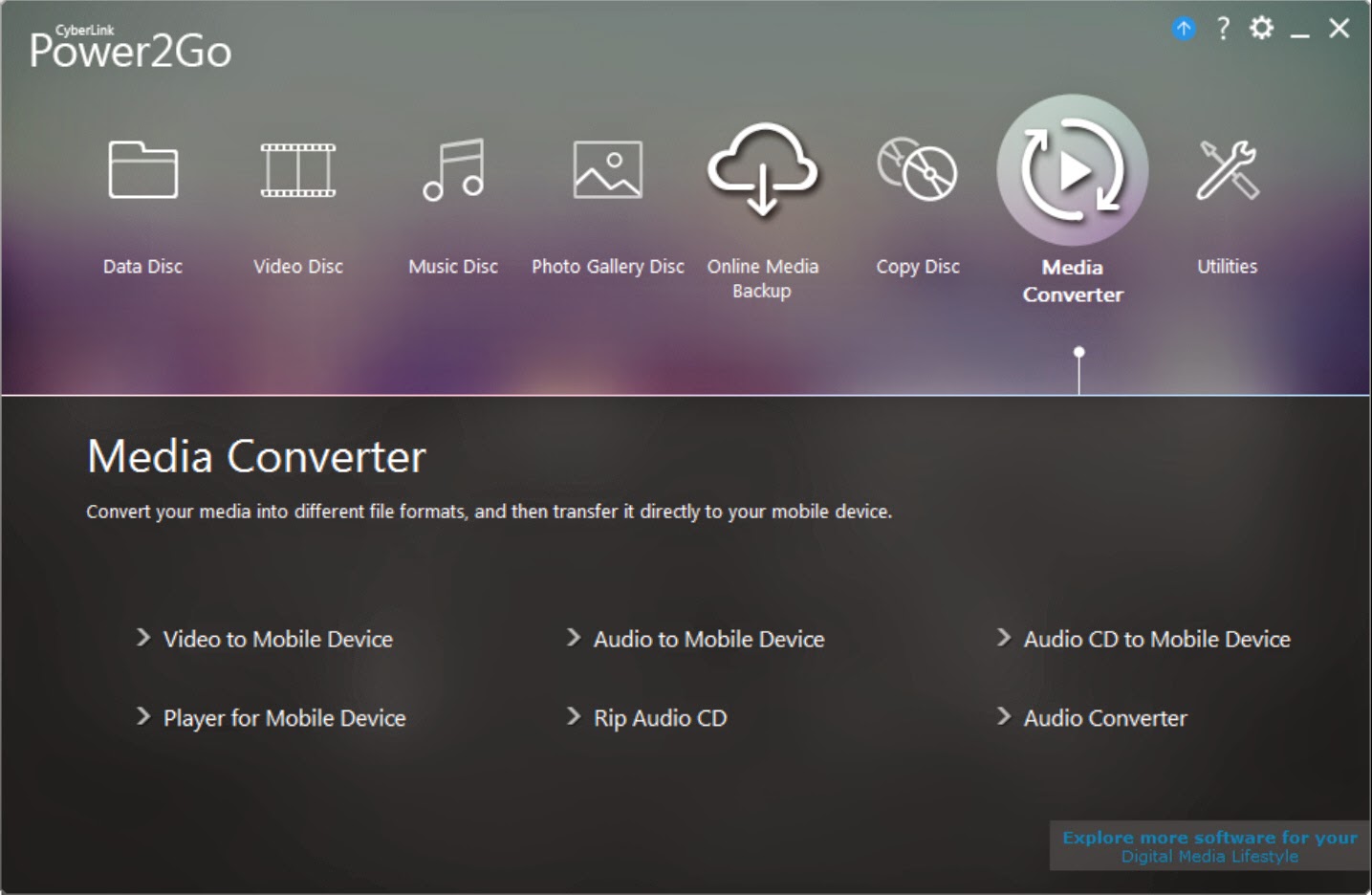Image resolution: width=1372 pixels, height=895 pixels.
Task: Switch to the Copy Disc label
Action: (x=918, y=267)
